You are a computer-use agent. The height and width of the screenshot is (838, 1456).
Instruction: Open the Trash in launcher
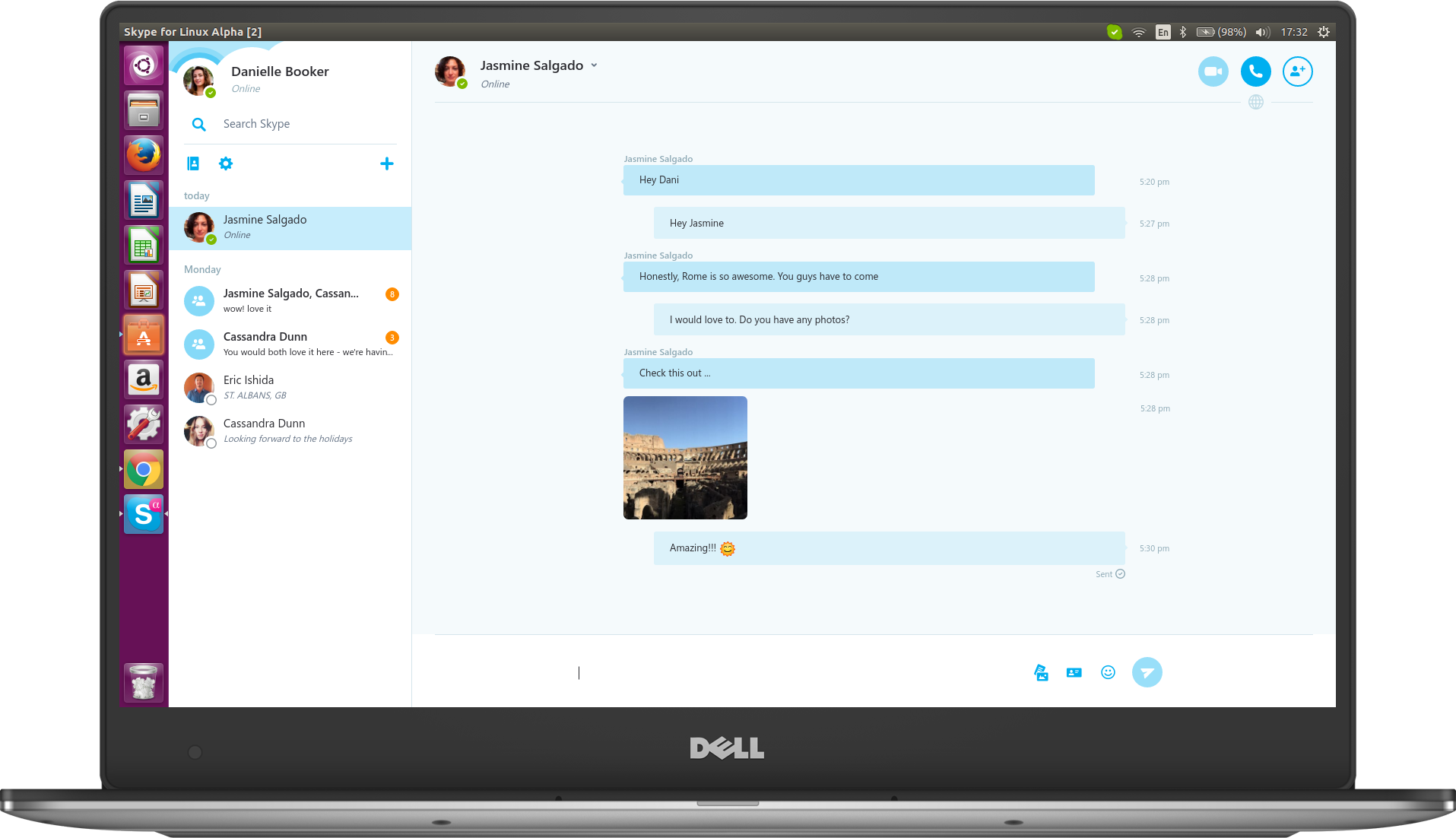[x=144, y=682]
